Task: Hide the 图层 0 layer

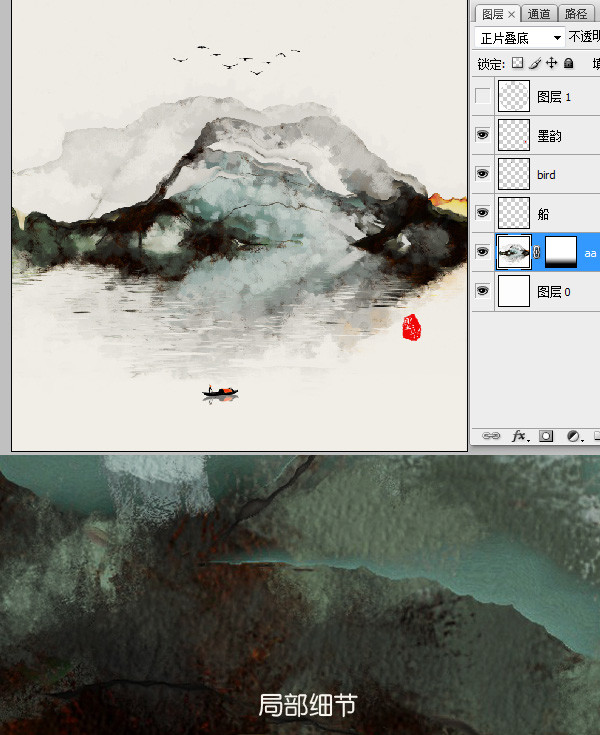Action: (482, 291)
